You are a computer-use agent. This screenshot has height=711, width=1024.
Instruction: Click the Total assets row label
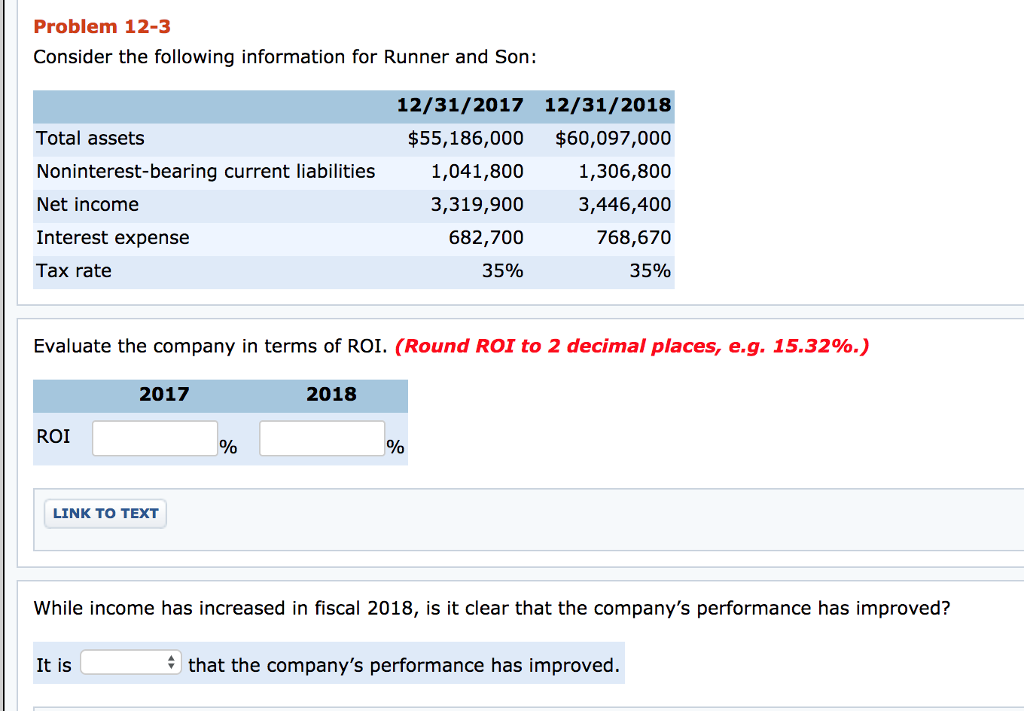pos(90,138)
